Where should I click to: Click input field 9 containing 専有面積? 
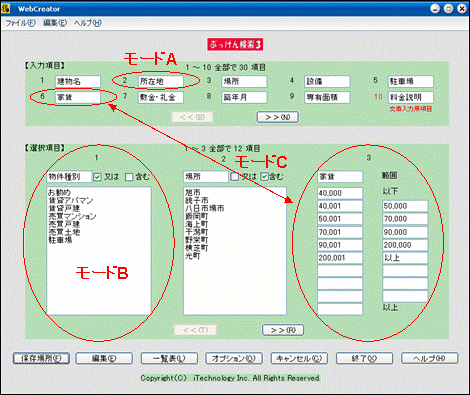coord(328,97)
